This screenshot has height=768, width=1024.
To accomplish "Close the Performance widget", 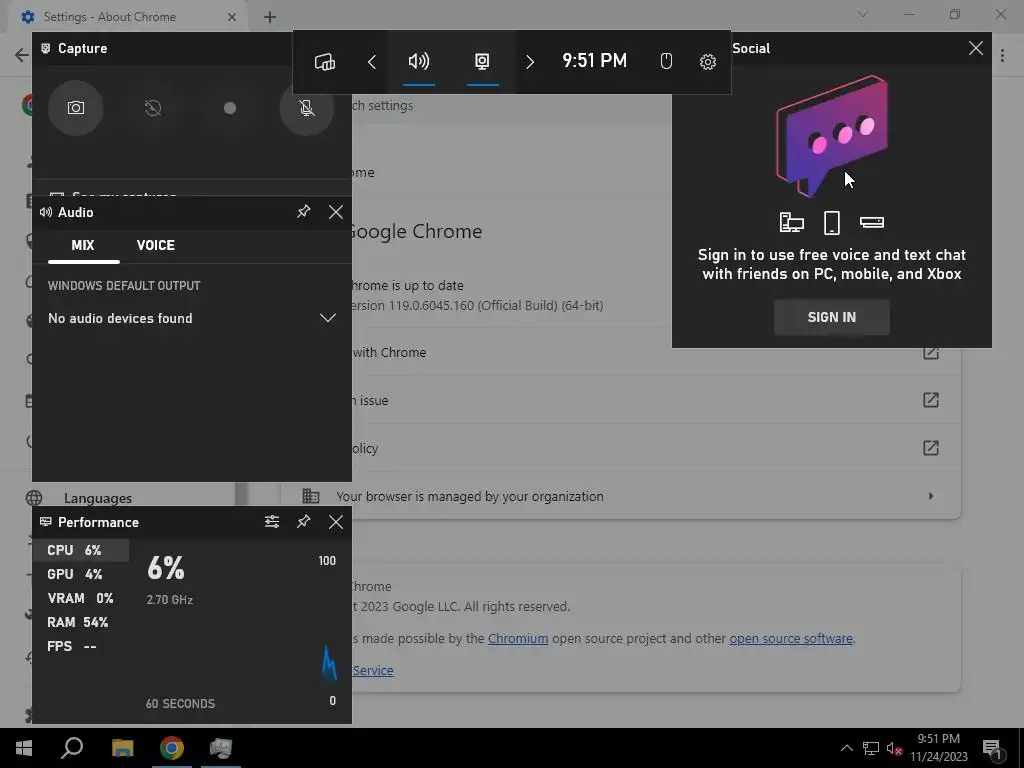I will coord(336,521).
